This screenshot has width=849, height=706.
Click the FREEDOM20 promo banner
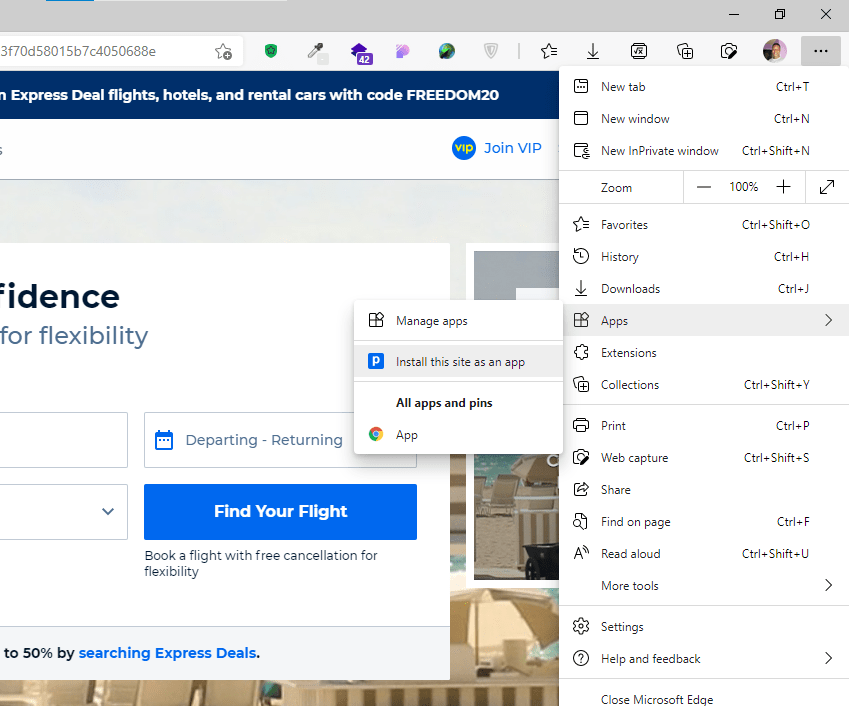pos(279,95)
